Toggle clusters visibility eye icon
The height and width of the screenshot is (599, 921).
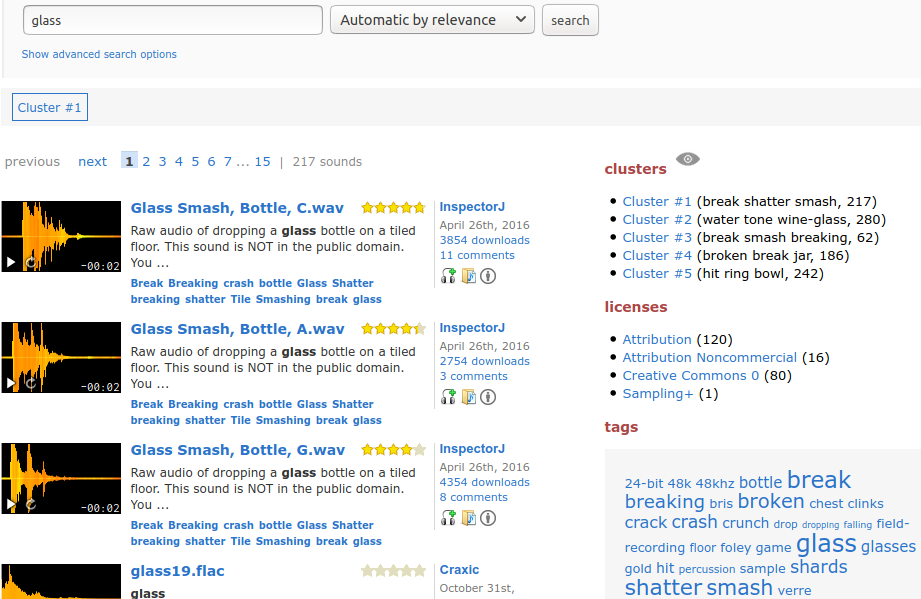click(x=688, y=159)
